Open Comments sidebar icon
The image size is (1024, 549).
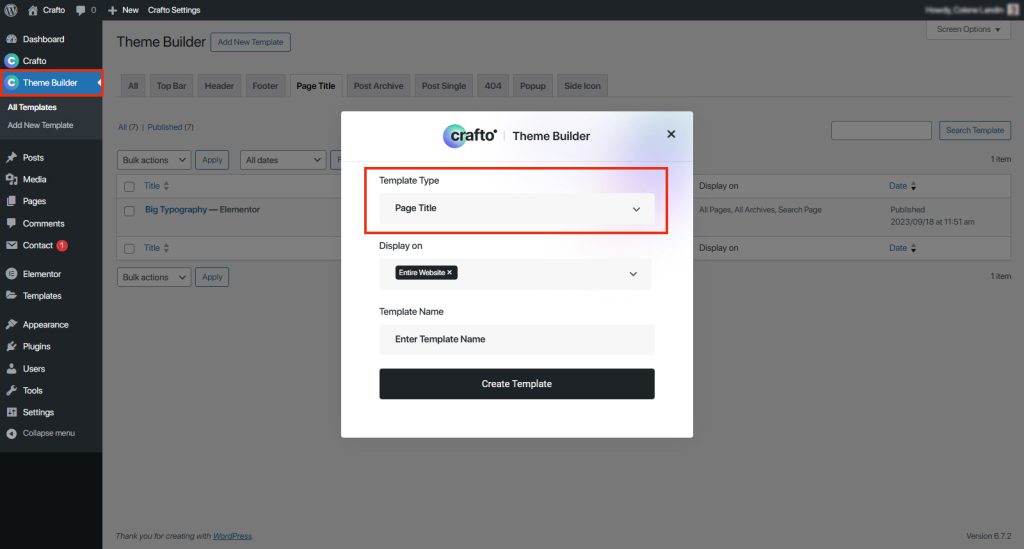point(11,223)
